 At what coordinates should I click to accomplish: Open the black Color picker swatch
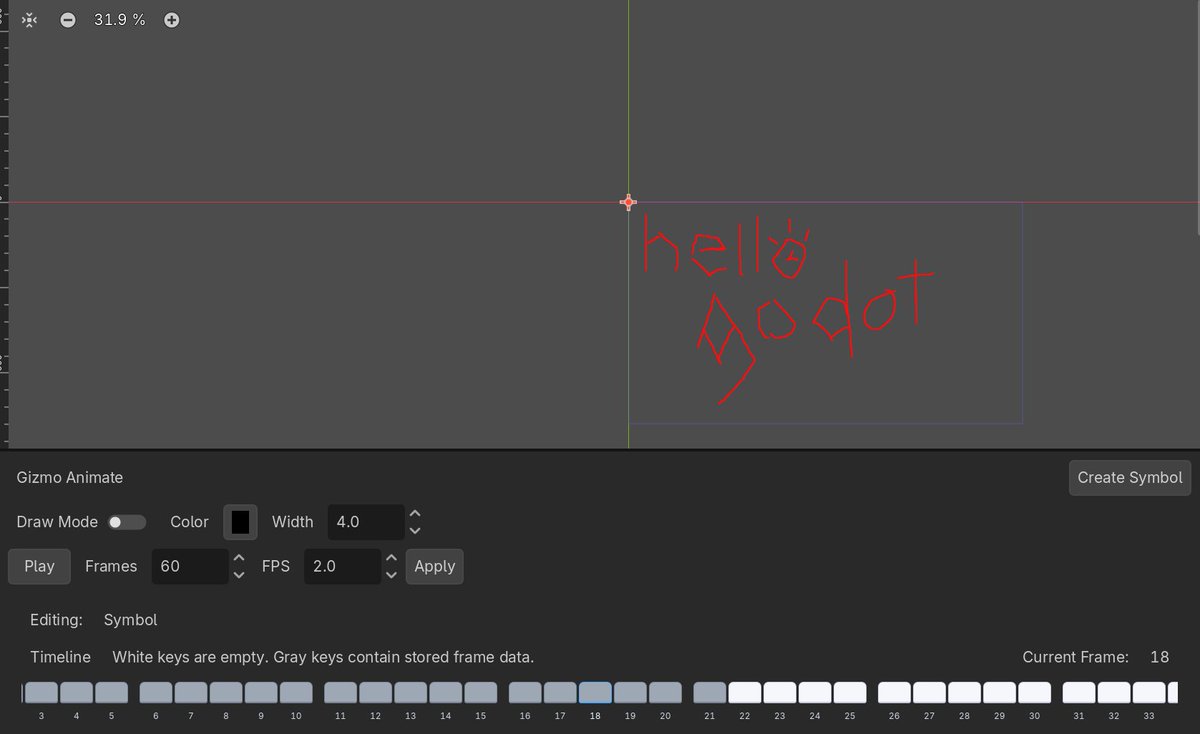(240, 522)
